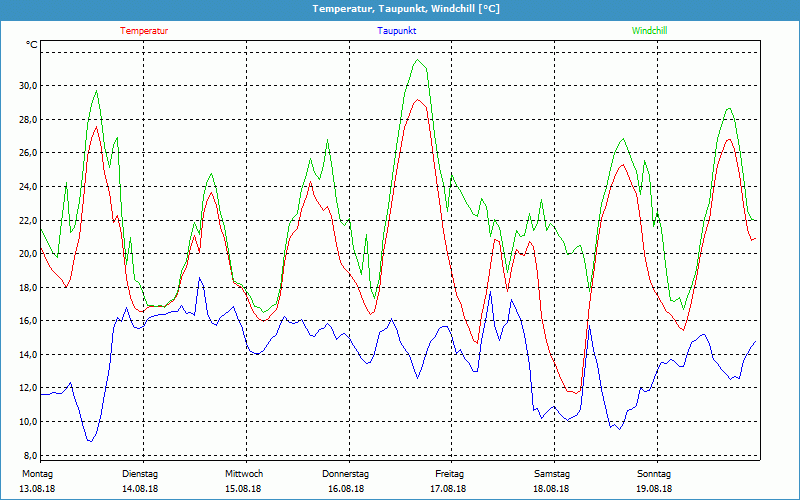Click the green Windchill peak on Donnerstag
Image resolution: width=800 pixels, height=500 pixels.
(418, 60)
